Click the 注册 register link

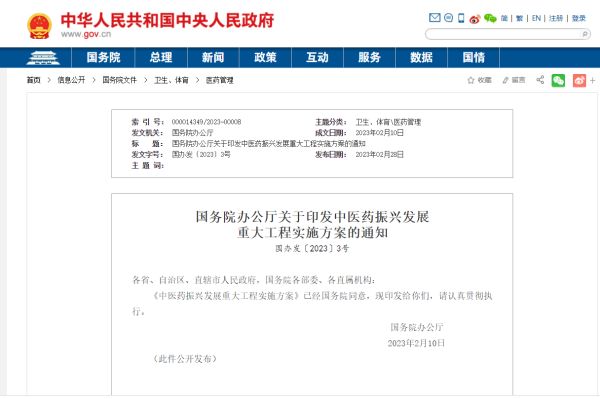556,18
